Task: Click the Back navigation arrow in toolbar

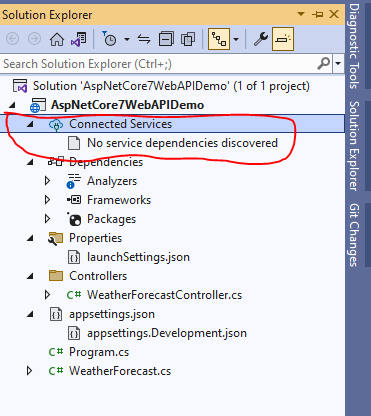Action: pos(13,39)
